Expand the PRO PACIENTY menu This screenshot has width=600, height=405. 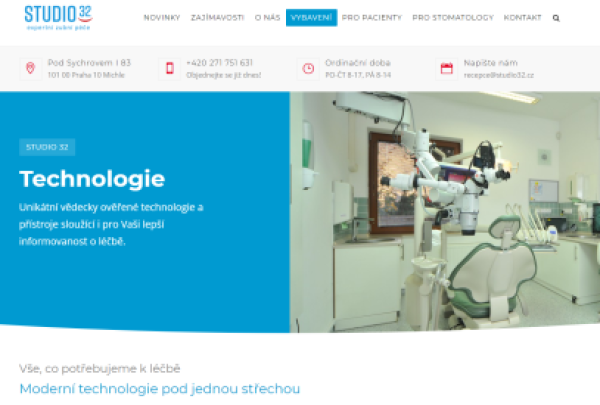tap(372, 18)
